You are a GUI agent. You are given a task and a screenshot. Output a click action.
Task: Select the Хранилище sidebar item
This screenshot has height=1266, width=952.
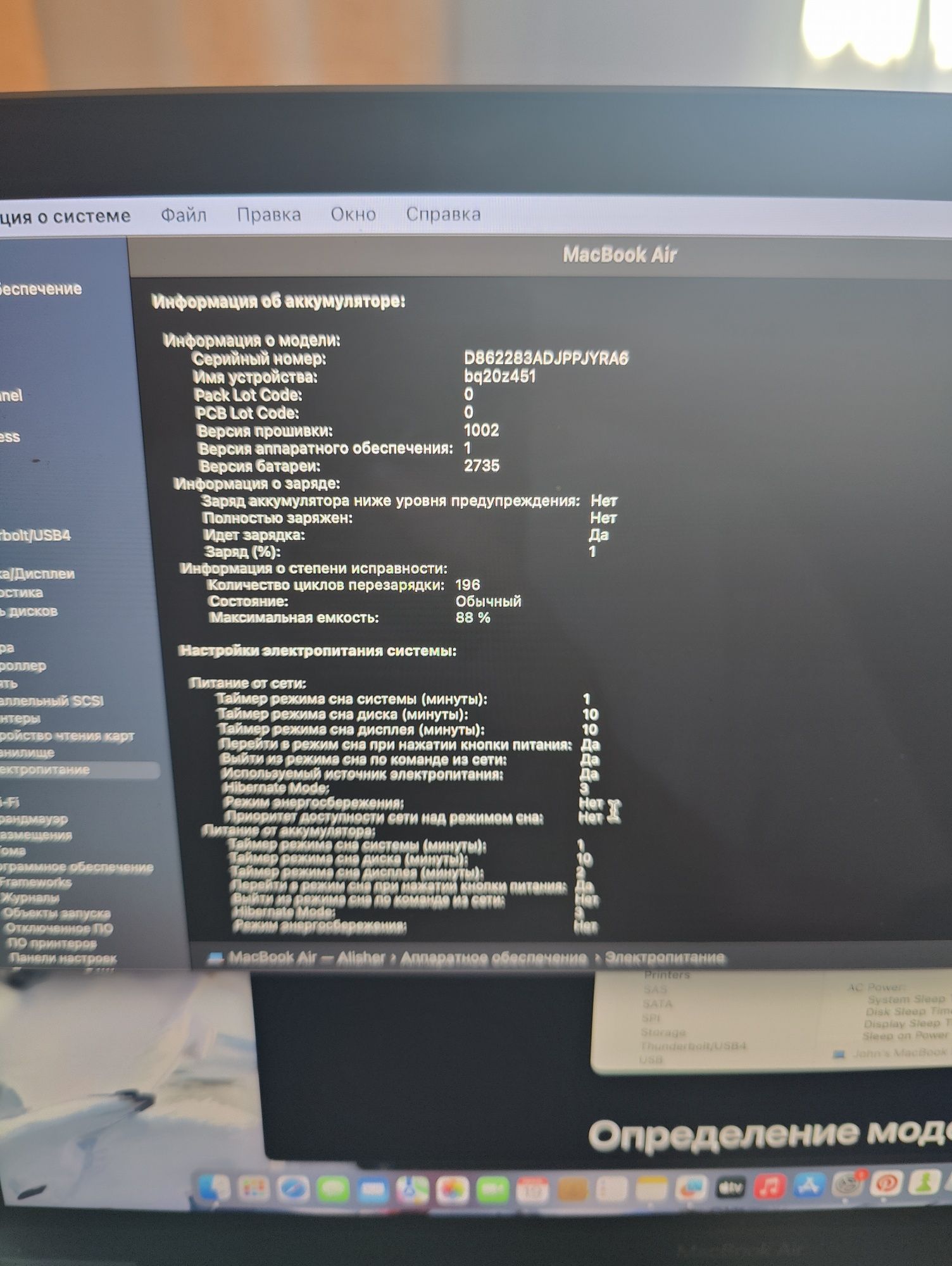(27, 753)
